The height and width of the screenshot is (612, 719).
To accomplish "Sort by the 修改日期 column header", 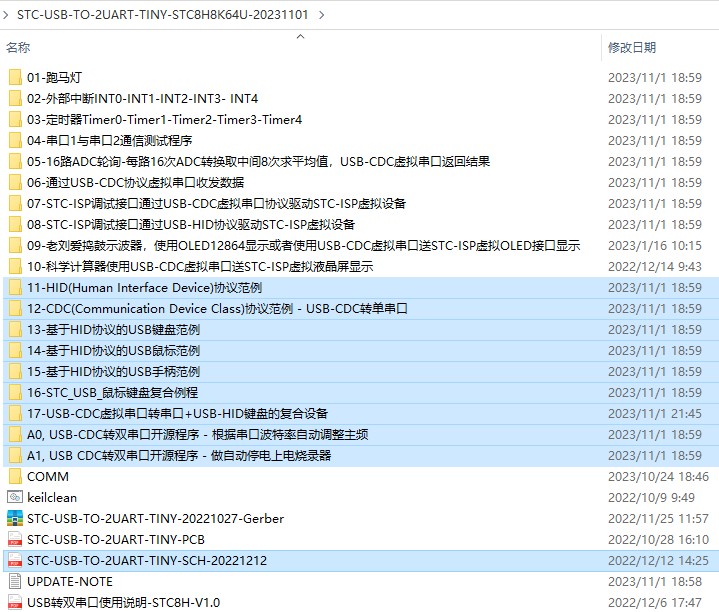I will (x=632, y=47).
